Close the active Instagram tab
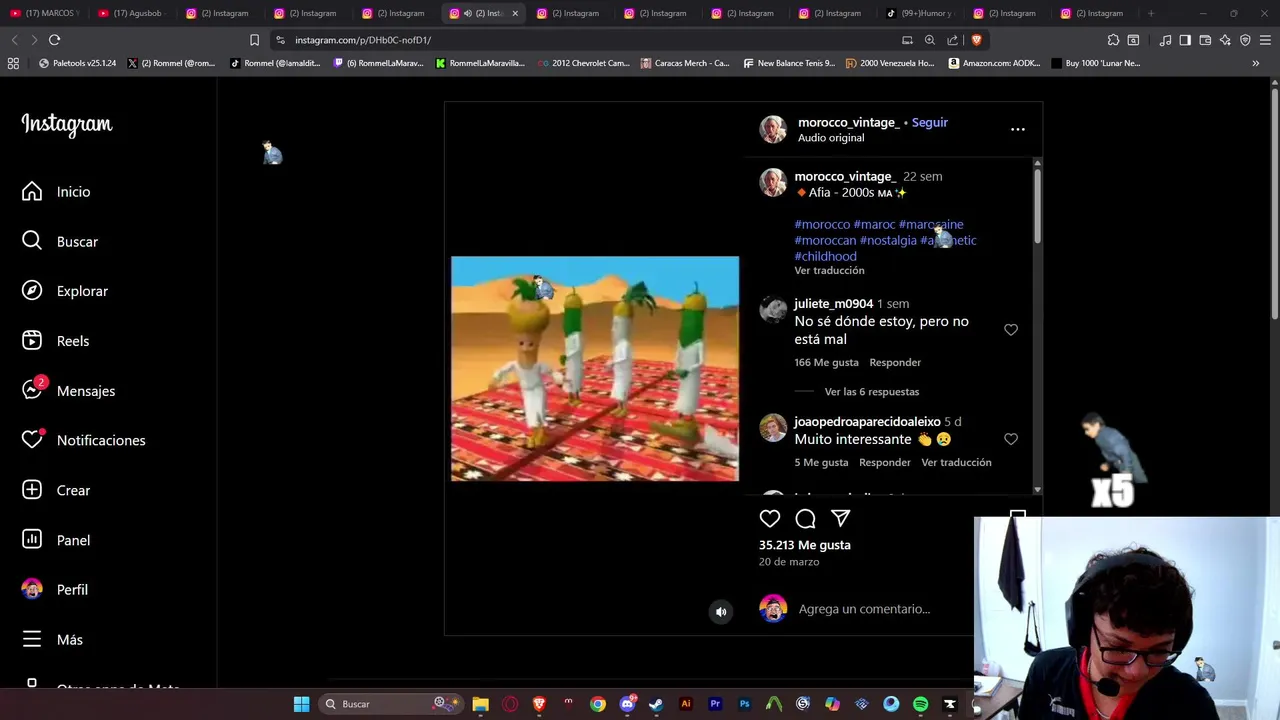Screen dimensions: 1280x720 tap(515, 13)
